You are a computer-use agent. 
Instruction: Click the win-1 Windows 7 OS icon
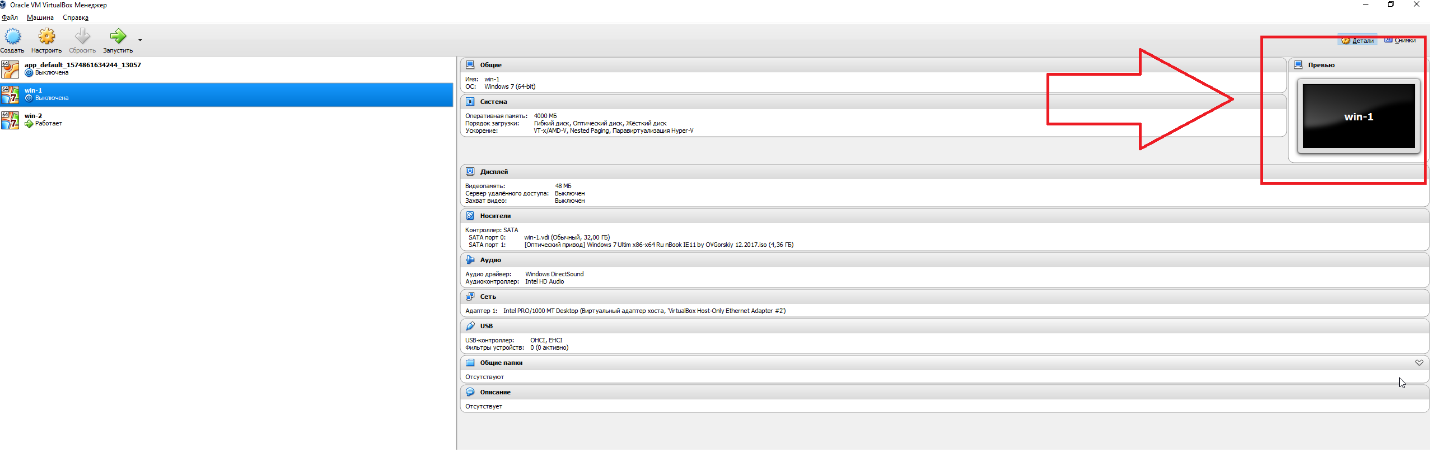tap(10, 94)
